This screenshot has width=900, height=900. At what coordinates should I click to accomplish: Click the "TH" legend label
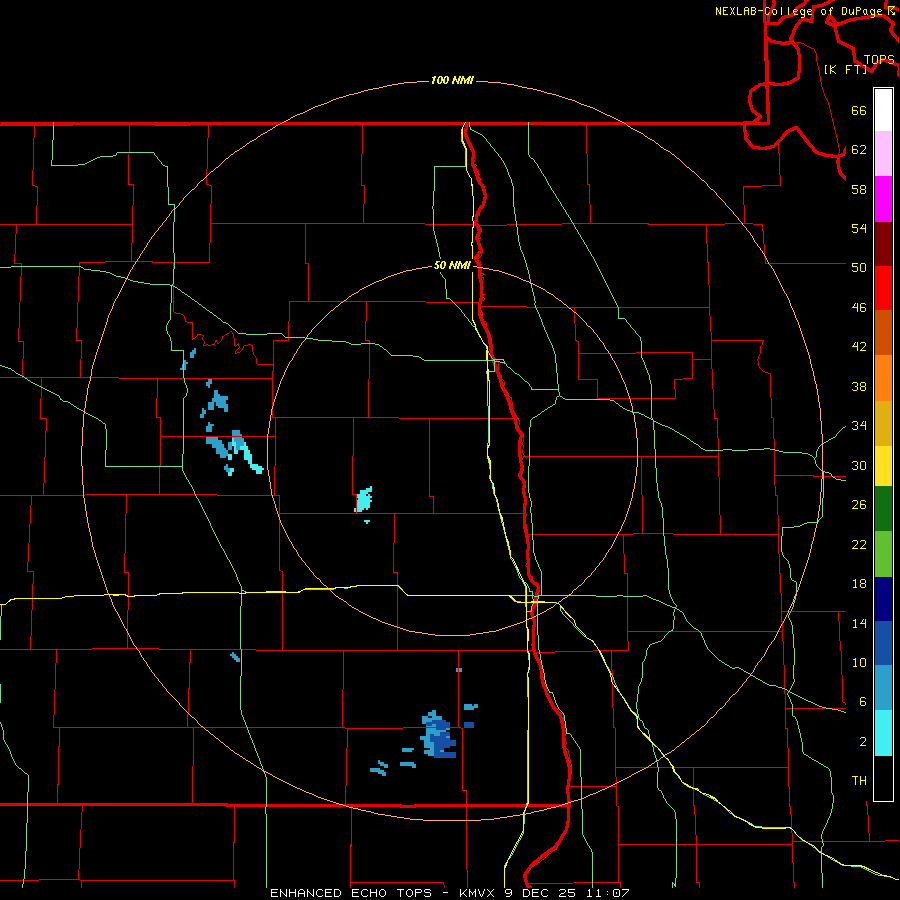point(859,781)
